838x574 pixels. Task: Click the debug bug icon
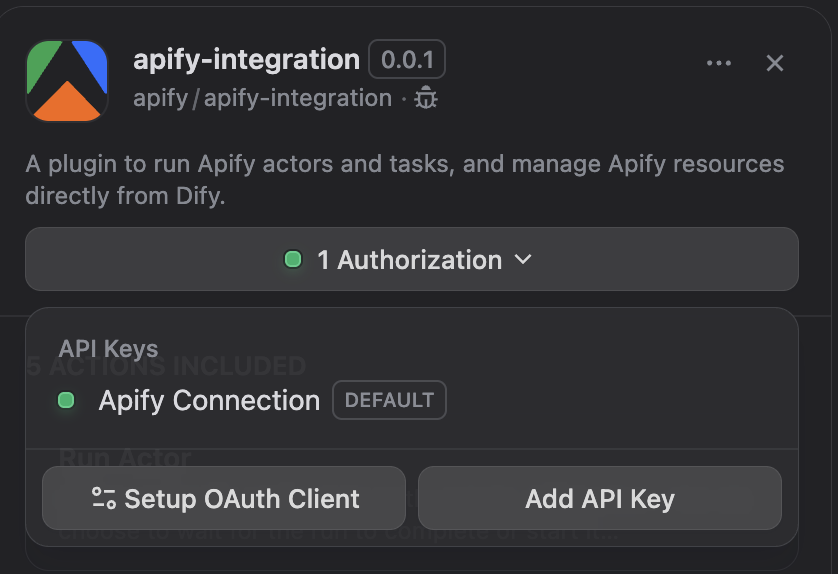tap(426, 98)
